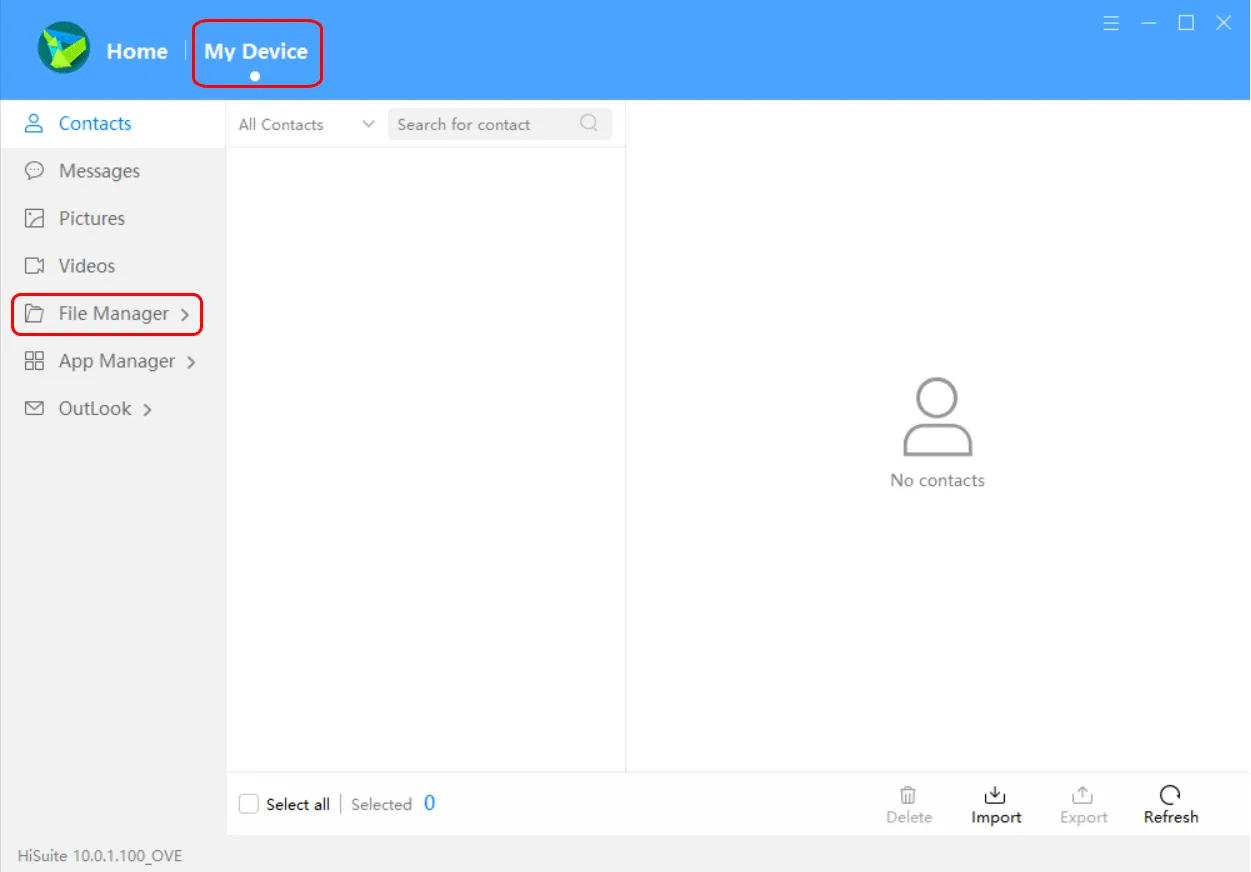Switch to the My Device tab

256,50
